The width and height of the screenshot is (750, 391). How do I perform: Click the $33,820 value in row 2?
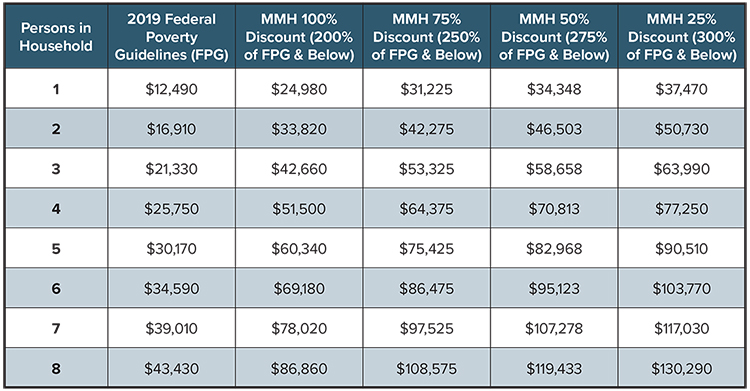point(299,129)
